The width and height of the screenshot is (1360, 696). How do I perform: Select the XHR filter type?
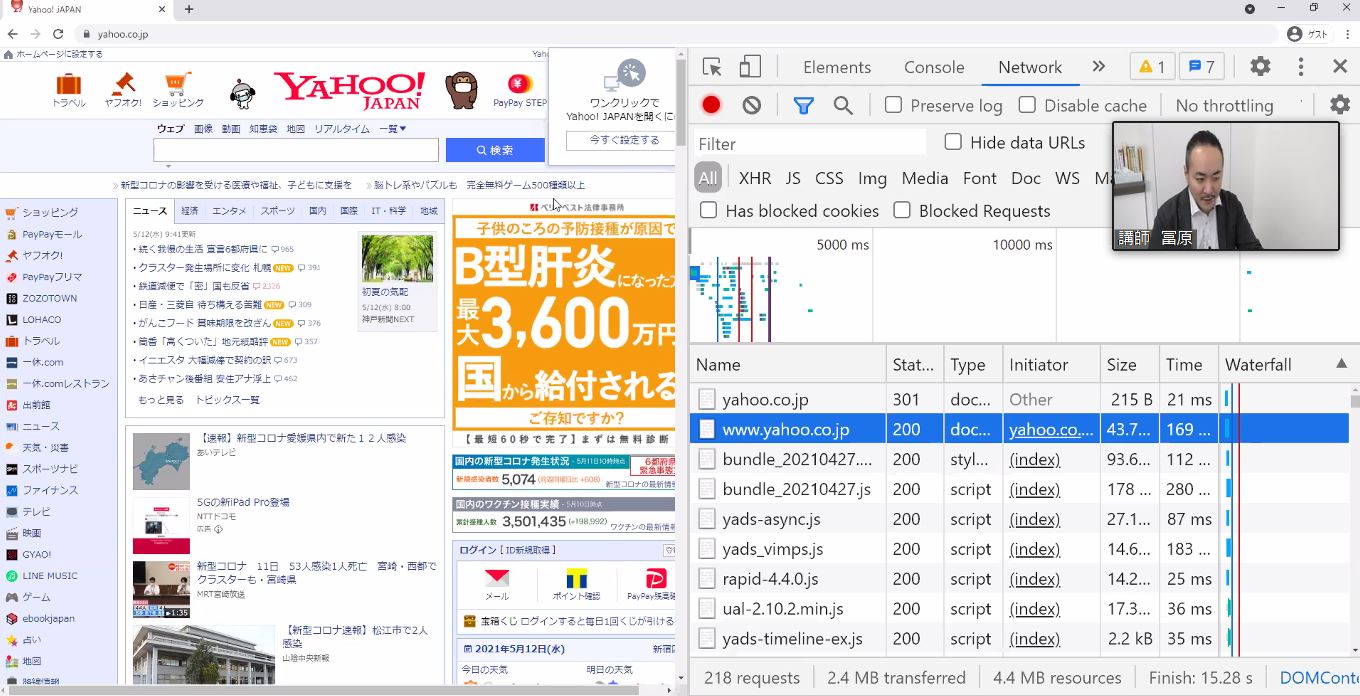(755, 178)
